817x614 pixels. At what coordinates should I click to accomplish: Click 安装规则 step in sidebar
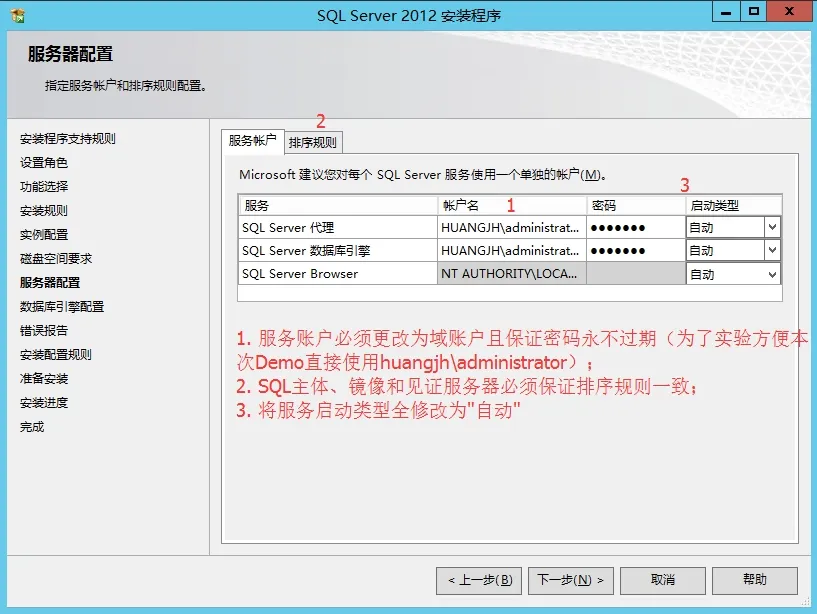(44, 211)
